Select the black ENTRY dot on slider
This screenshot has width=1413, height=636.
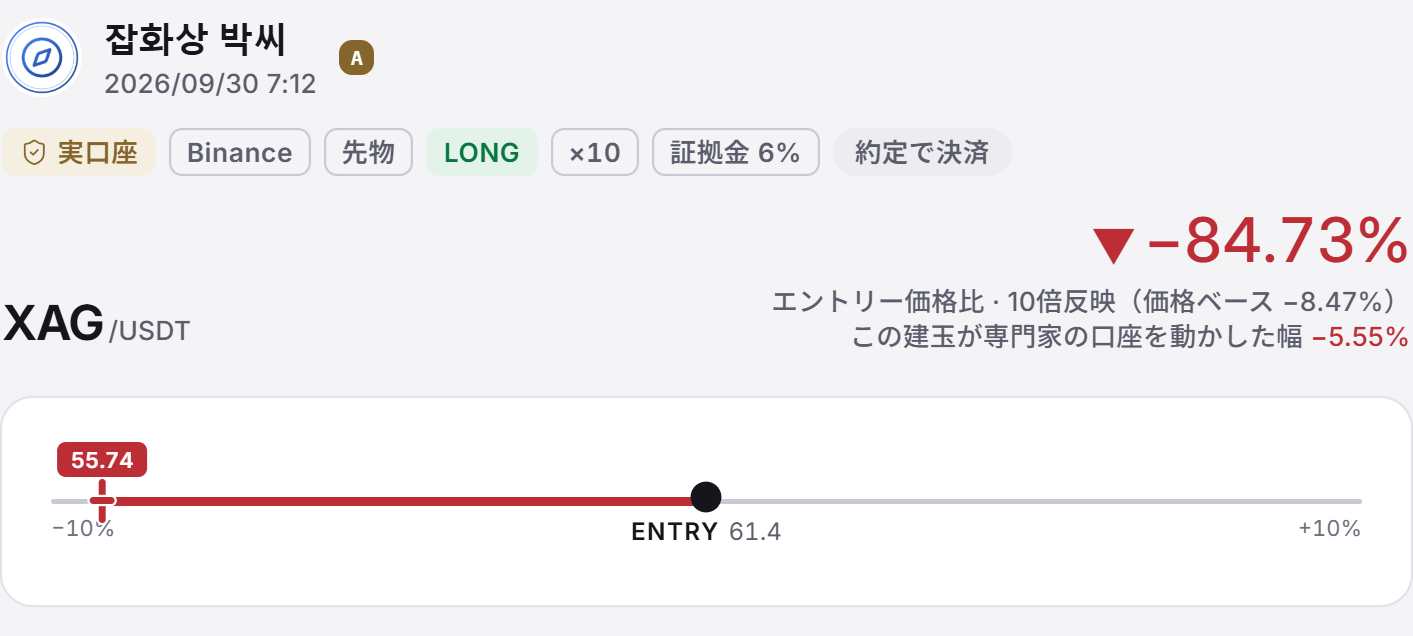pos(706,496)
